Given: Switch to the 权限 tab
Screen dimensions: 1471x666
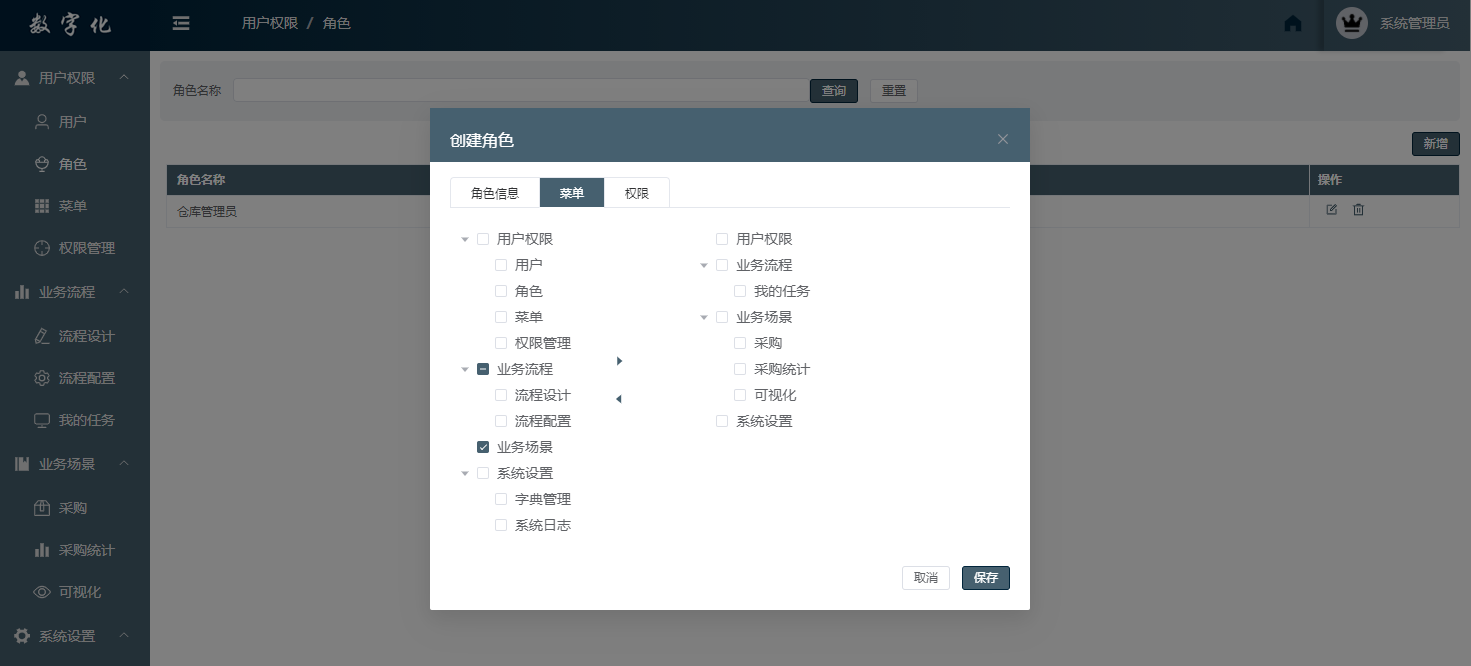Looking at the screenshot, I should click(x=637, y=193).
